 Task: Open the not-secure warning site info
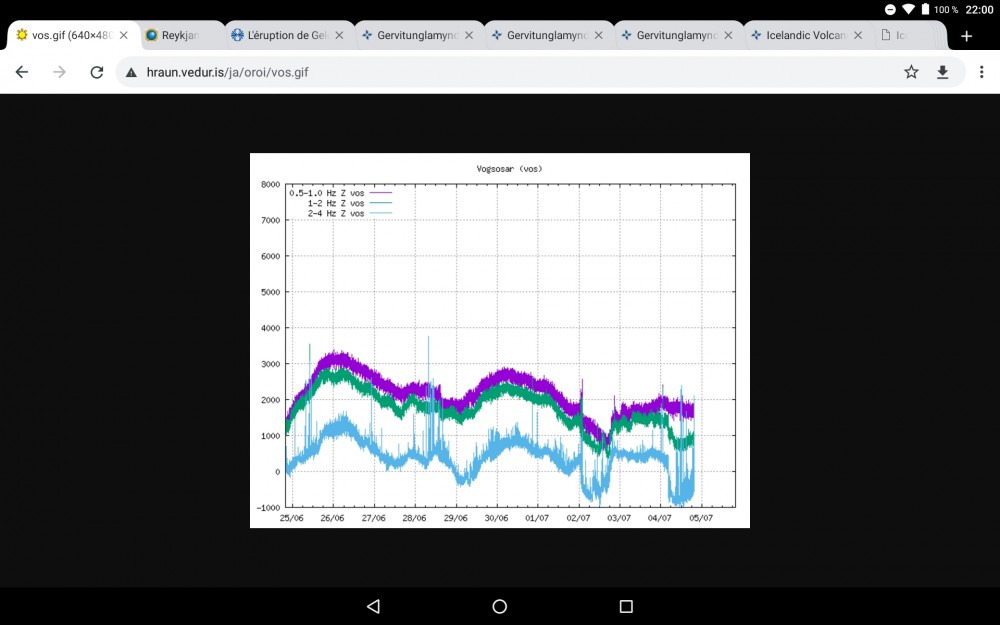pos(131,72)
